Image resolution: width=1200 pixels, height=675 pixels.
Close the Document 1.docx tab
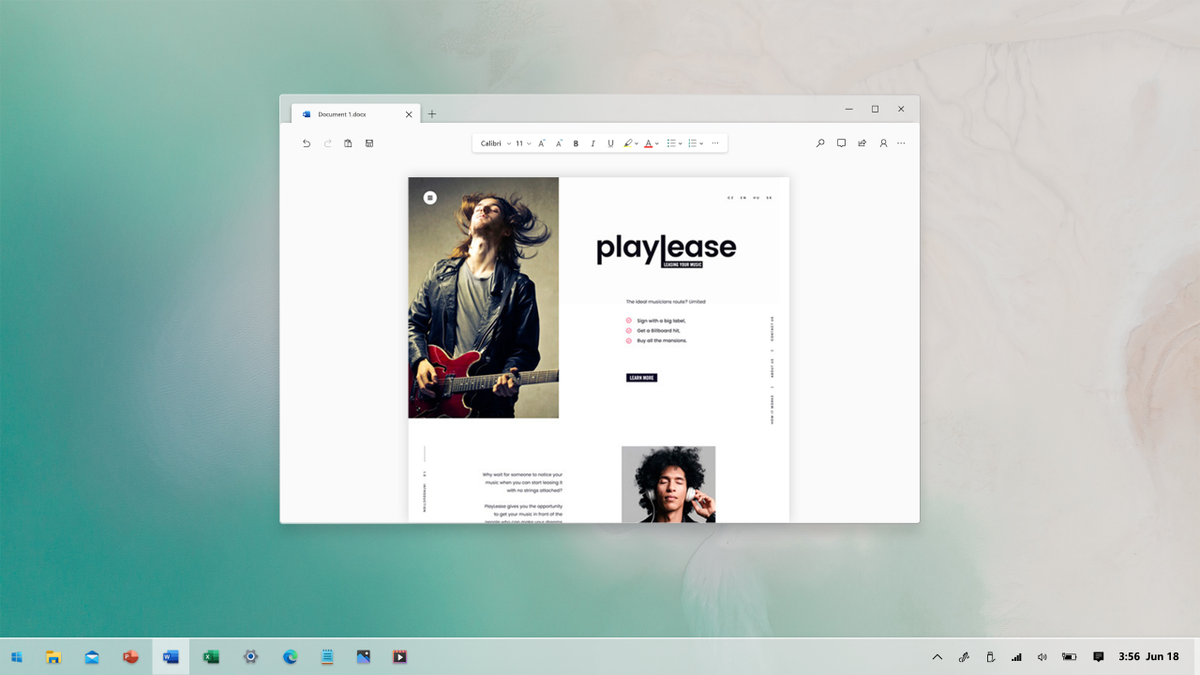pyautogui.click(x=408, y=114)
